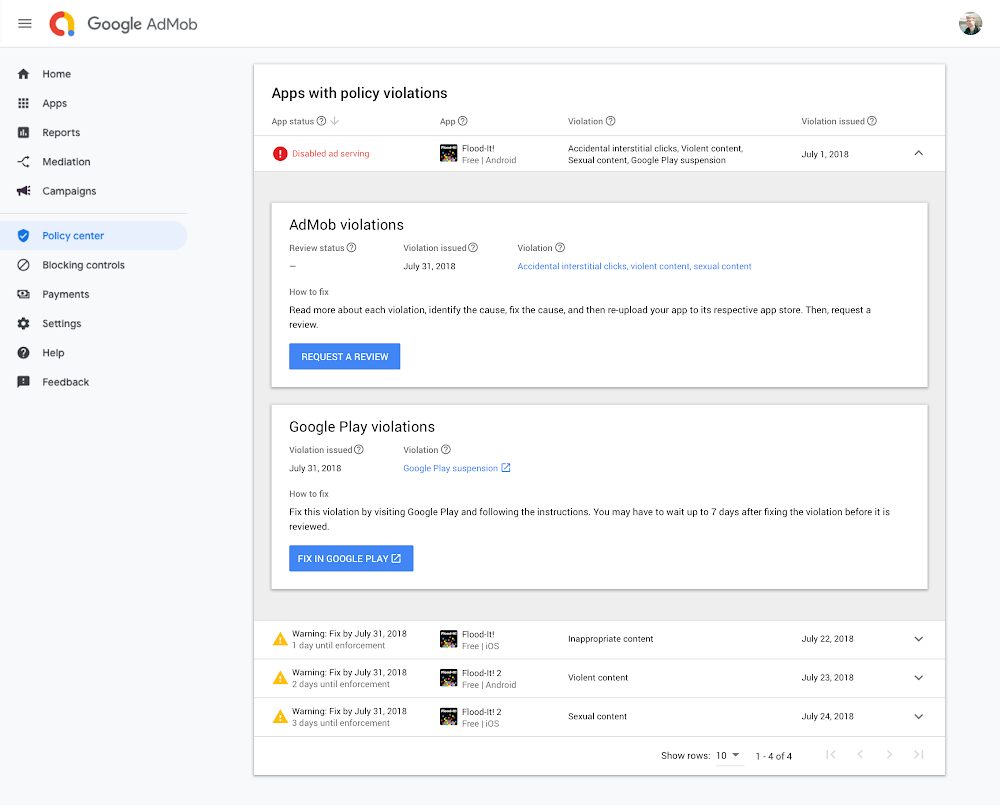Screen dimensions: 1000x805
Task: Open Blocking controls in sidebar
Action: [x=83, y=265]
